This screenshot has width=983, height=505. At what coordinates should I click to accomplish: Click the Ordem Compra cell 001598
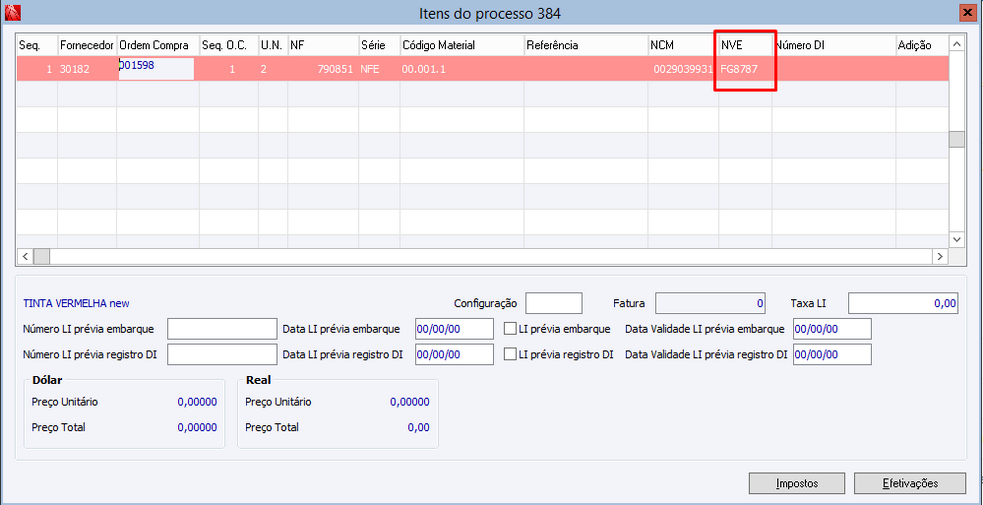(156, 69)
